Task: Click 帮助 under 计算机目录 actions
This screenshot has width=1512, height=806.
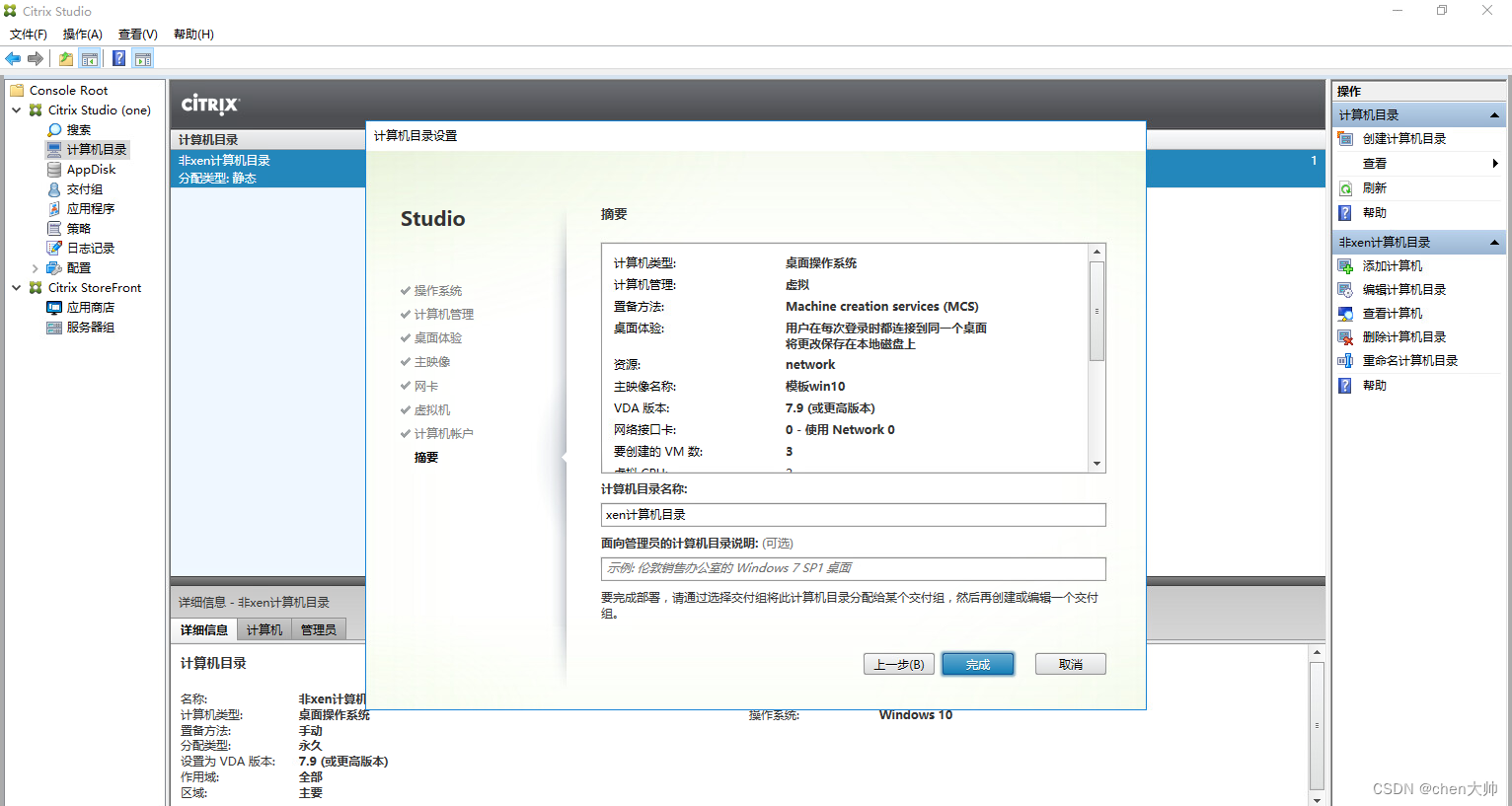Action: click(1375, 213)
